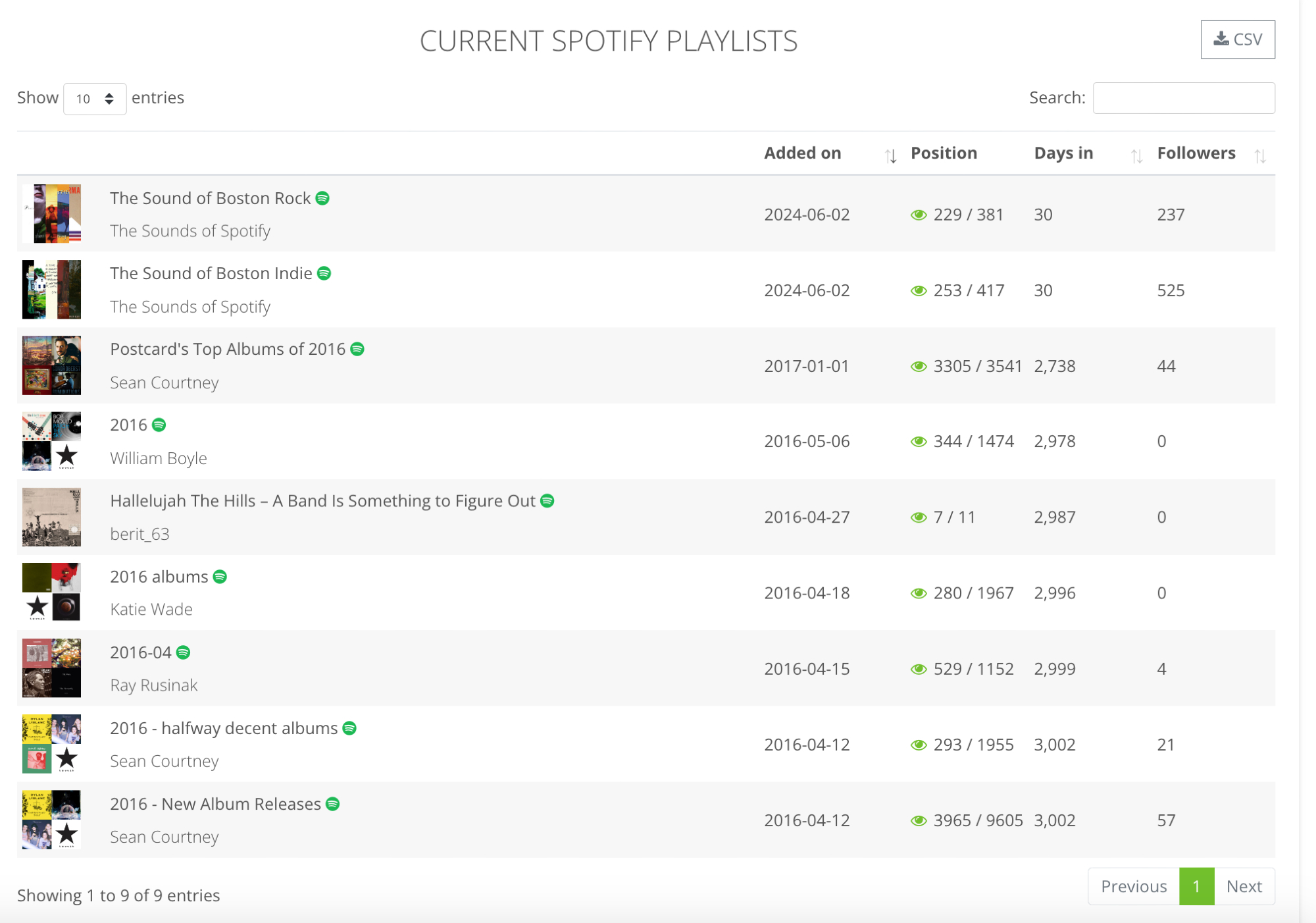This screenshot has height=923, width=1316.
Task: Click the 2016 playlist cover thumbnail by William Boyle
Action: [x=51, y=441]
